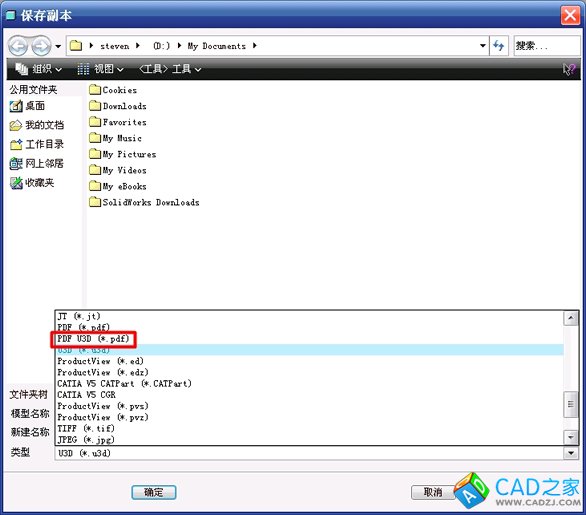The image size is (586, 515).
Task: Open 收藏夹 favorites in sidebar
Action: pos(32,183)
